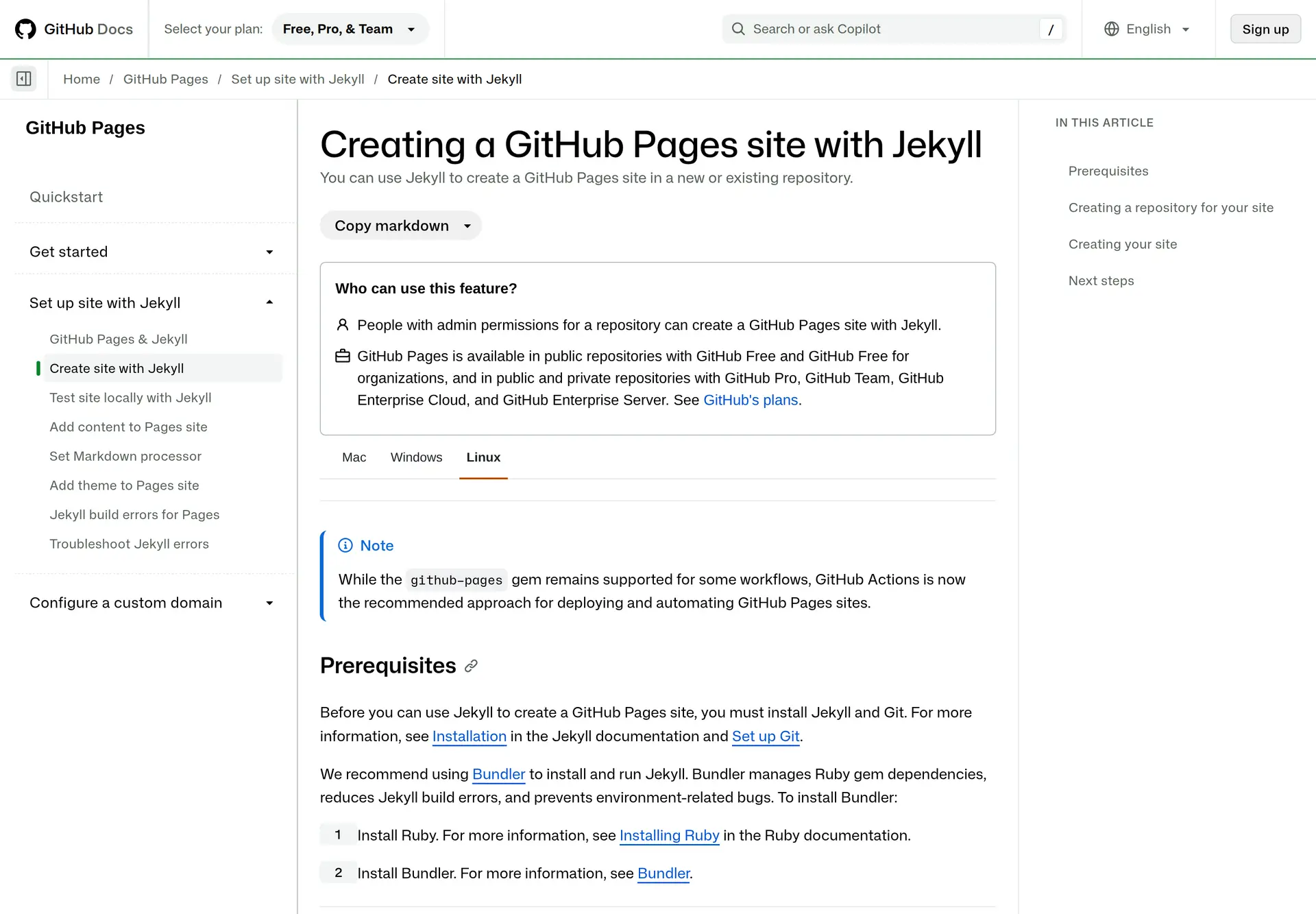Click the IN THIS ARTICLE heading
Image resolution: width=1316 pixels, height=914 pixels.
coord(1104,123)
